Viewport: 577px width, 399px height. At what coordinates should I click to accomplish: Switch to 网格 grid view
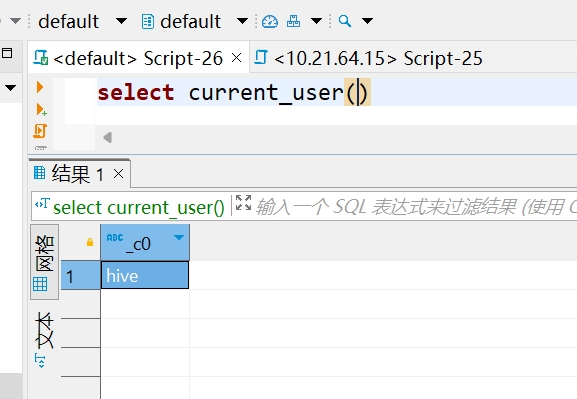tap(44, 262)
